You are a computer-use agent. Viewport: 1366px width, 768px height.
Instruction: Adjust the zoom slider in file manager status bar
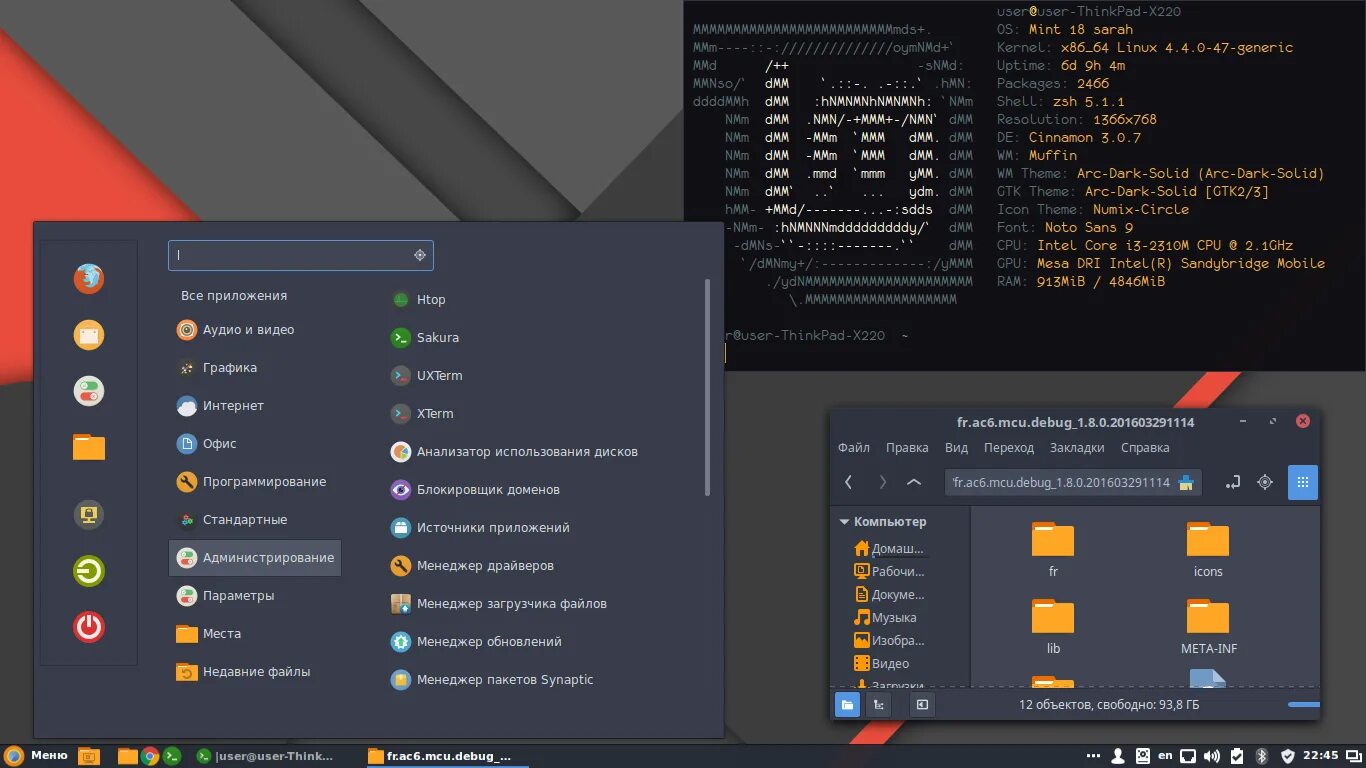pos(1303,705)
